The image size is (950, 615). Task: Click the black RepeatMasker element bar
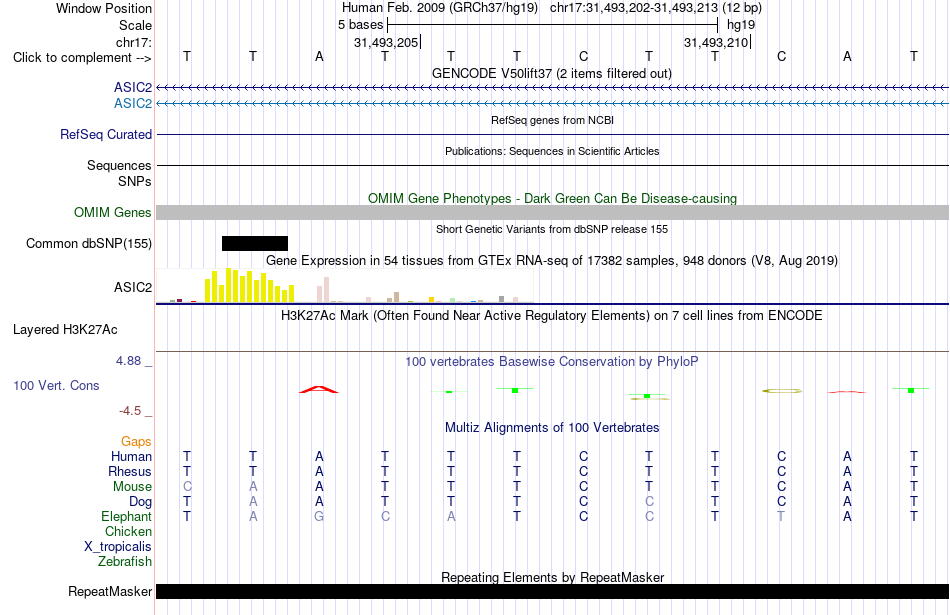click(x=552, y=592)
